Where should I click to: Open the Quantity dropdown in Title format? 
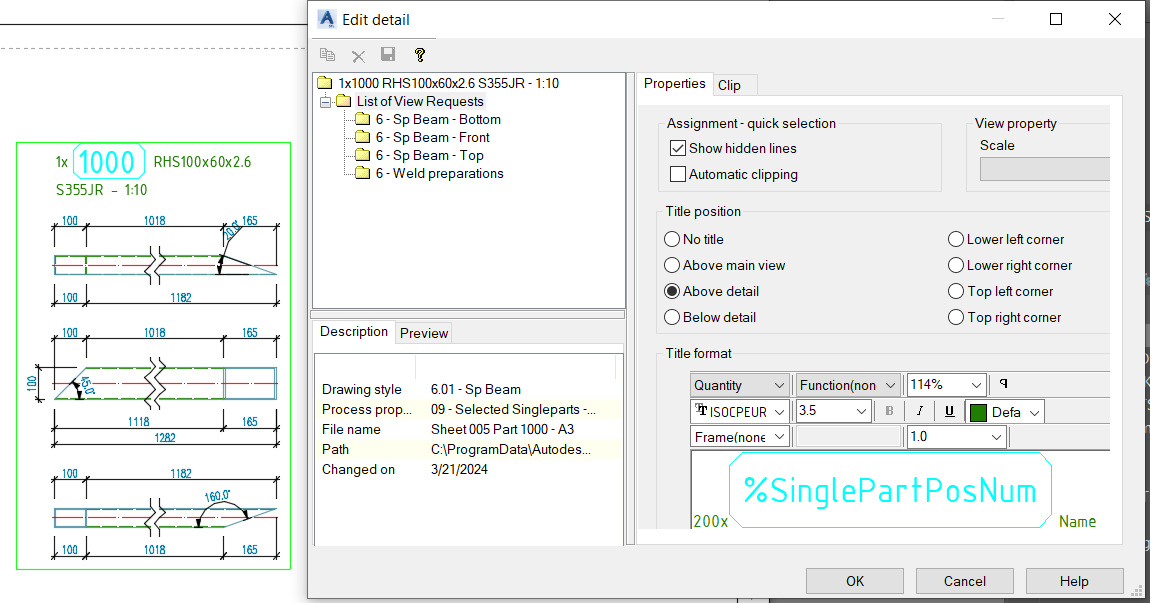click(776, 384)
